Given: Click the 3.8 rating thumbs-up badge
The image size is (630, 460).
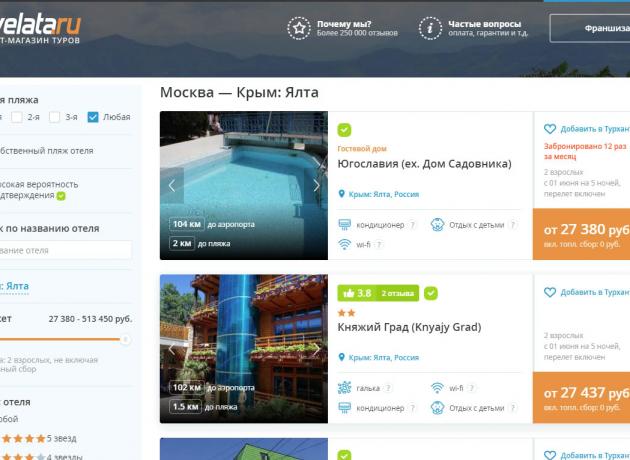Looking at the screenshot, I should [357, 293].
